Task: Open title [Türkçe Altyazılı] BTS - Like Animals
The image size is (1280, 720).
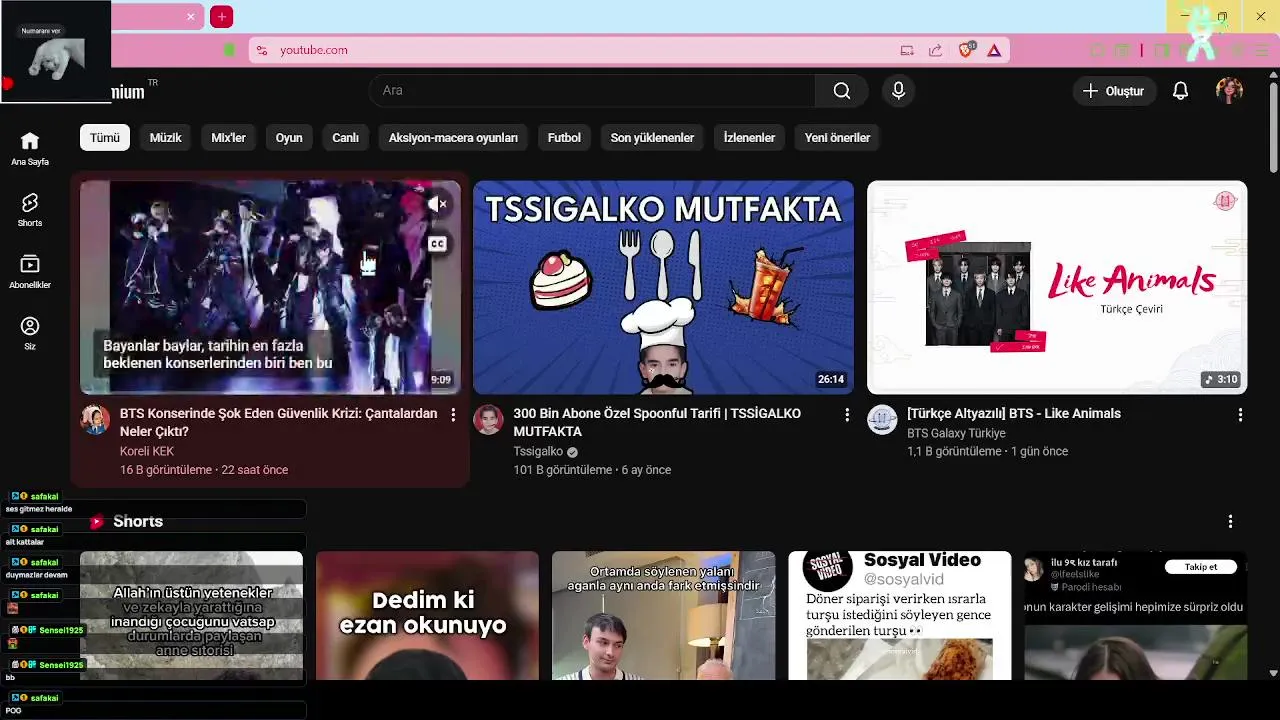Action: pos(1013,413)
